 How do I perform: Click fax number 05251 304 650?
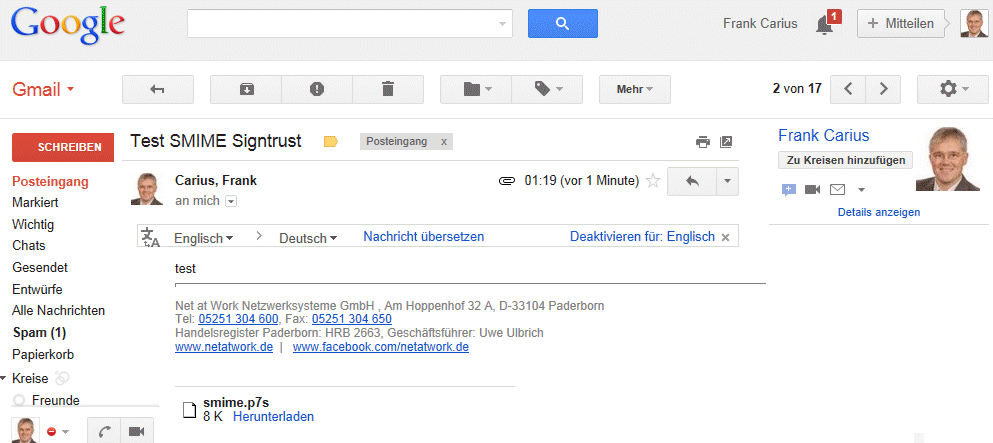coord(351,319)
